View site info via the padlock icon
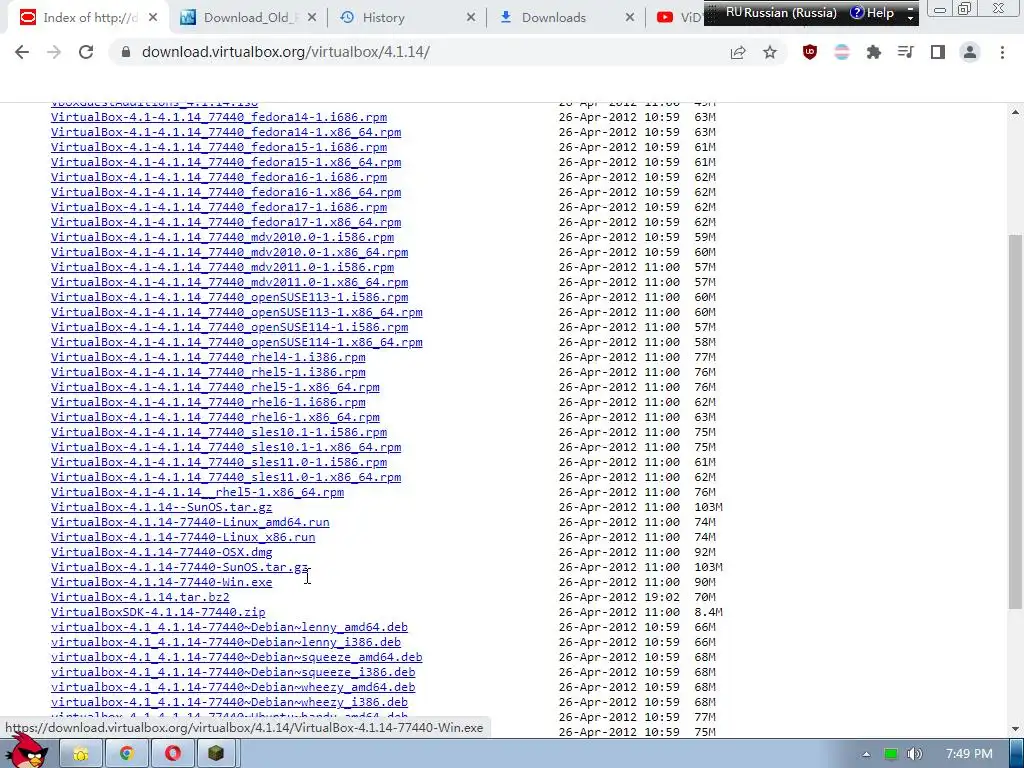 126,52
